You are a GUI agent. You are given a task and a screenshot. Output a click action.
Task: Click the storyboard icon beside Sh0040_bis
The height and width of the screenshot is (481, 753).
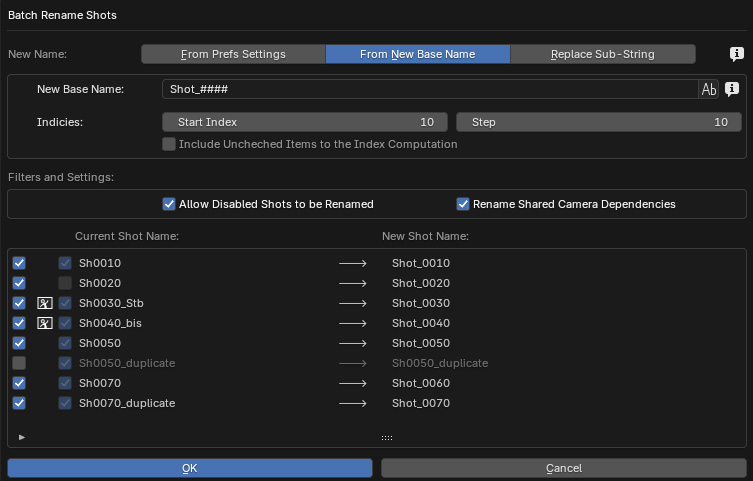coord(44,323)
